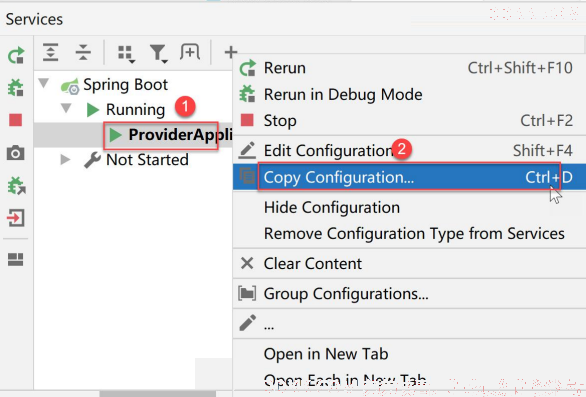Collapse the Running tree group
Viewport: 586px width, 397px height.
(x=66, y=108)
